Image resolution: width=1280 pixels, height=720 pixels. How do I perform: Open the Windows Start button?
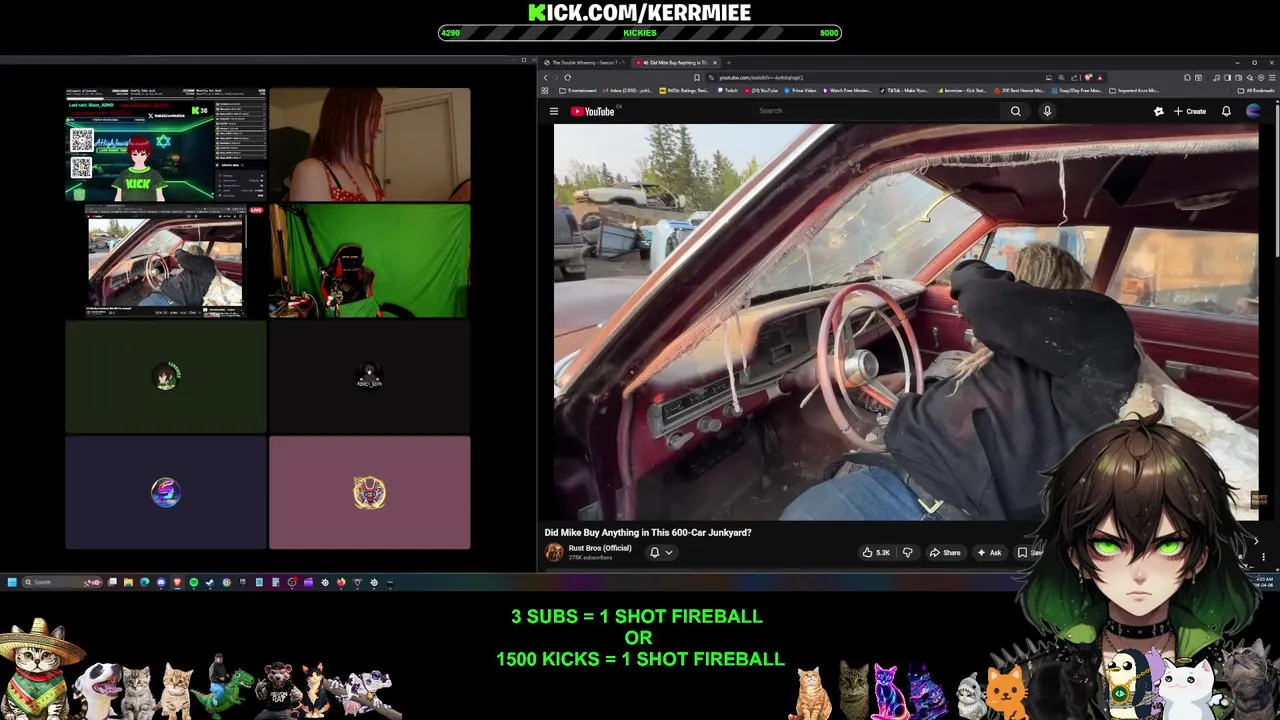pos(12,582)
